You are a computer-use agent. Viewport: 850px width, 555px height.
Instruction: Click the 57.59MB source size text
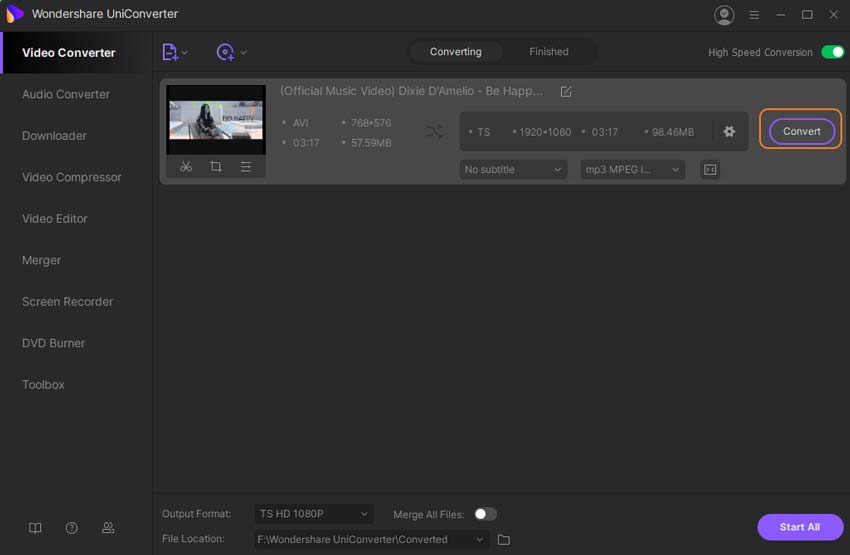tap(371, 143)
